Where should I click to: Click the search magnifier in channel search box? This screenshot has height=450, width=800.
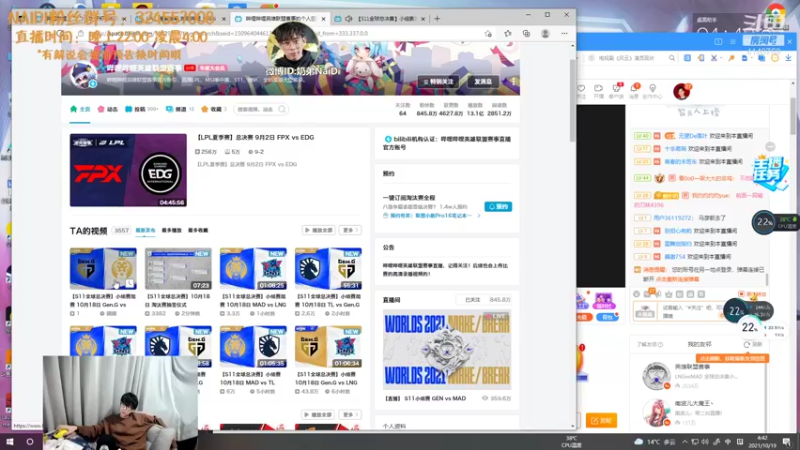tap(282, 109)
